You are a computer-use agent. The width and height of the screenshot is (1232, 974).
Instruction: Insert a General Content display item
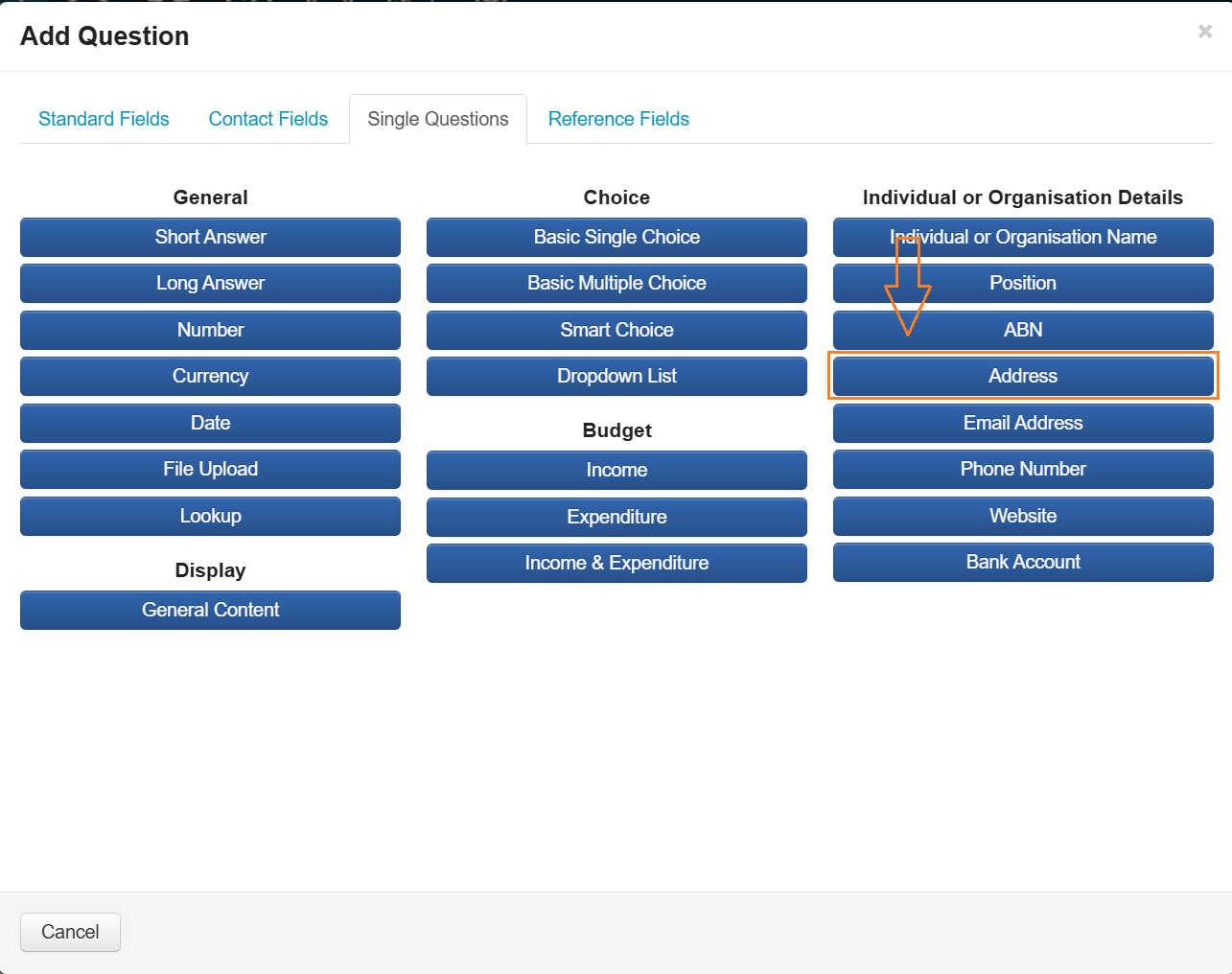[210, 611]
